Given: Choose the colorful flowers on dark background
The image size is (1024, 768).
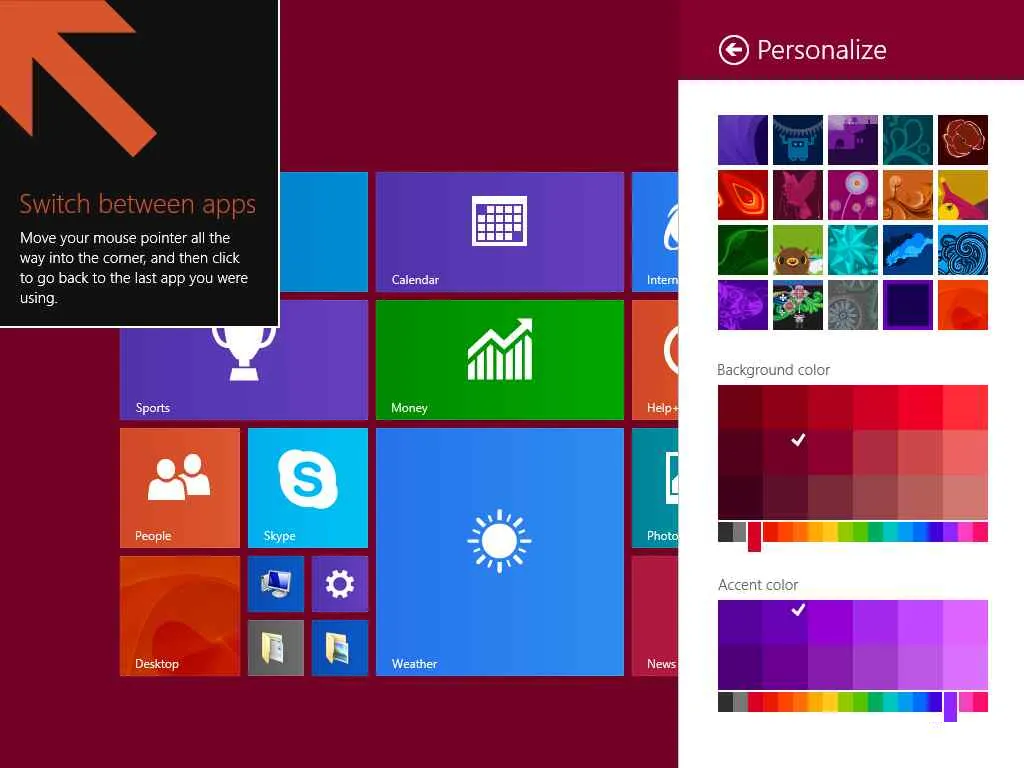Looking at the screenshot, I should click(x=797, y=305).
